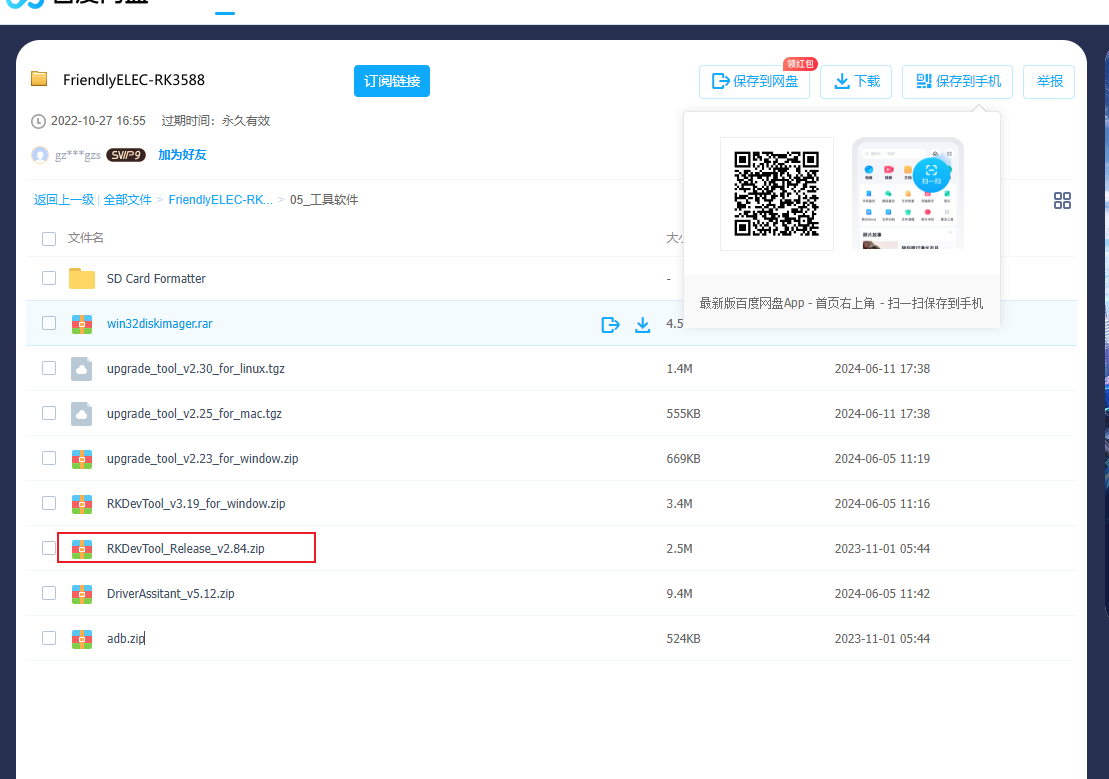Viewport: 1109px width, 779px height.
Task: Click RKDevTool_v3.19_for_window.zip file name
Action: 196,504
